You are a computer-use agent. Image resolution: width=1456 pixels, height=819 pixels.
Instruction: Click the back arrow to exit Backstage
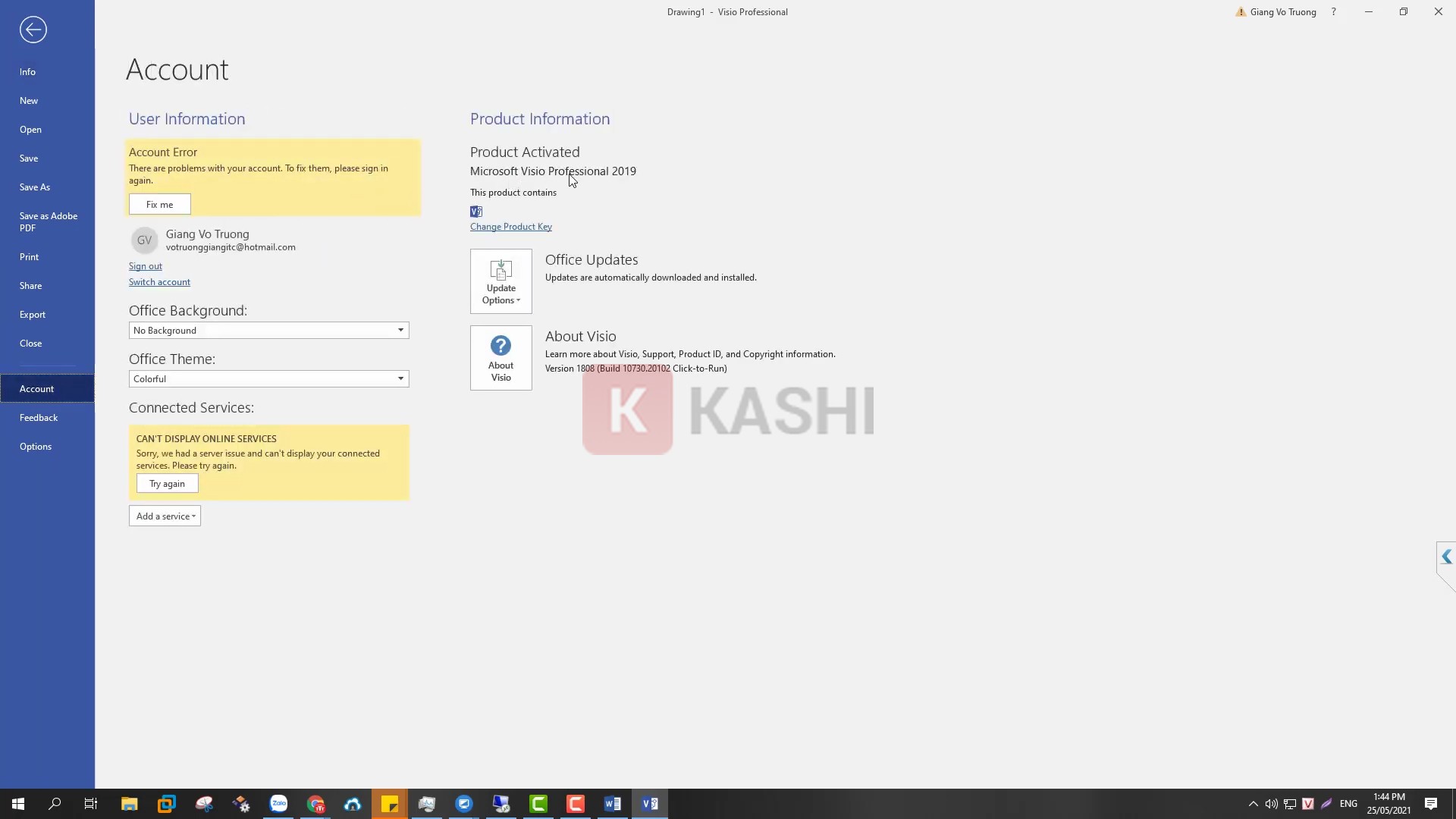[x=33, y=30]
